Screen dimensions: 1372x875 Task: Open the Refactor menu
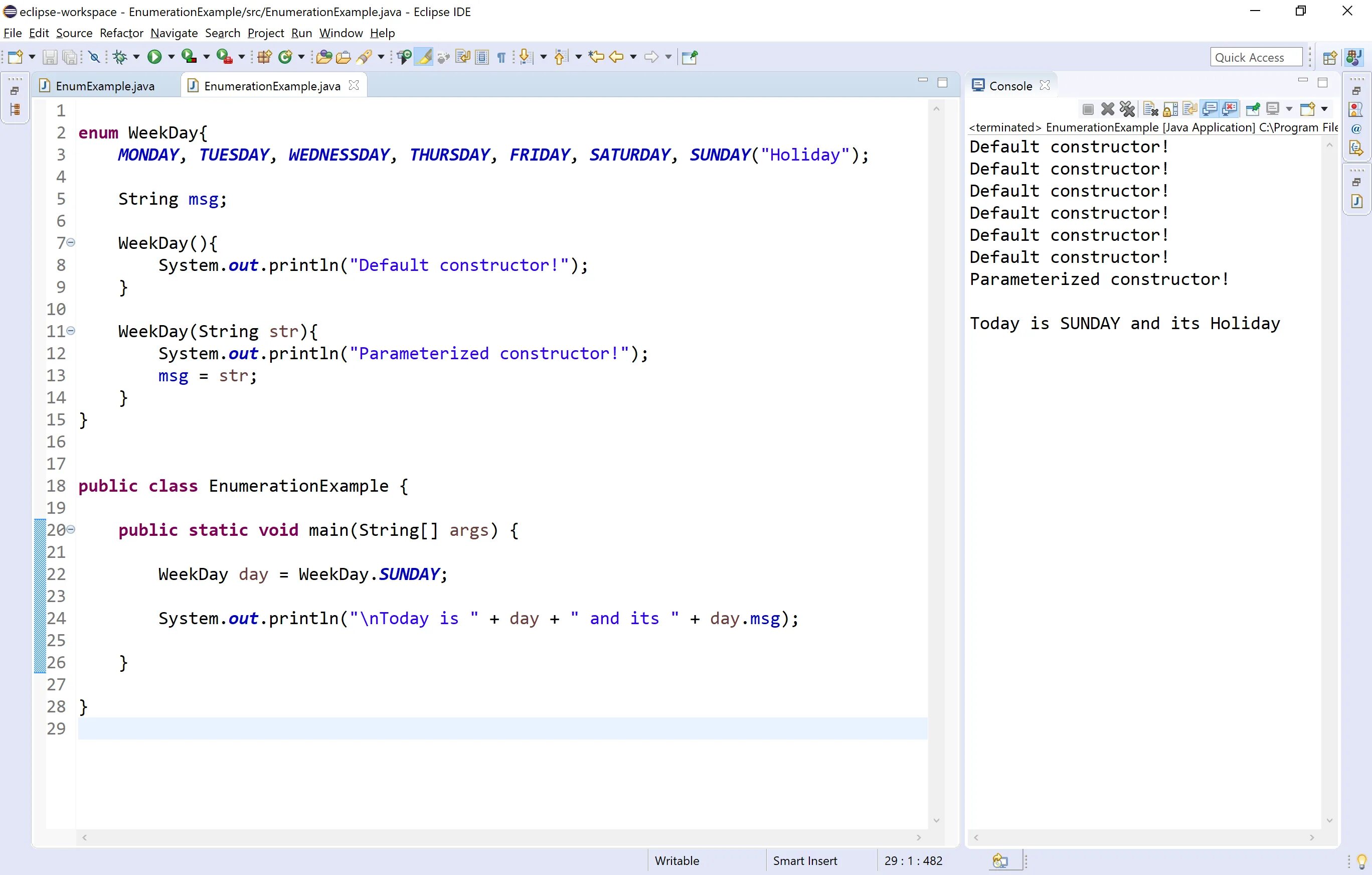tap(121, 33)
